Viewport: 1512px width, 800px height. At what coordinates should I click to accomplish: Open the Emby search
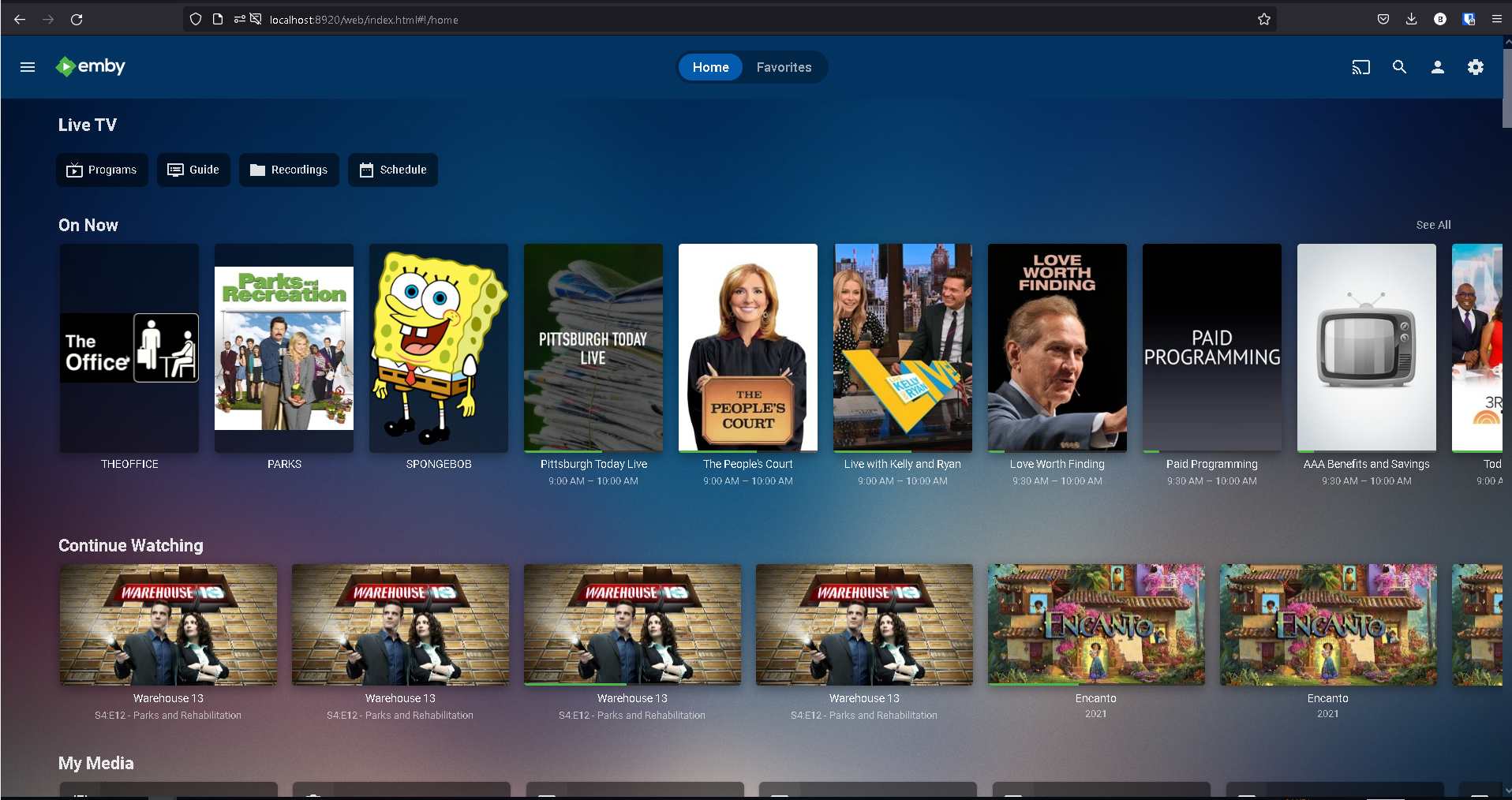(1399, 67)
